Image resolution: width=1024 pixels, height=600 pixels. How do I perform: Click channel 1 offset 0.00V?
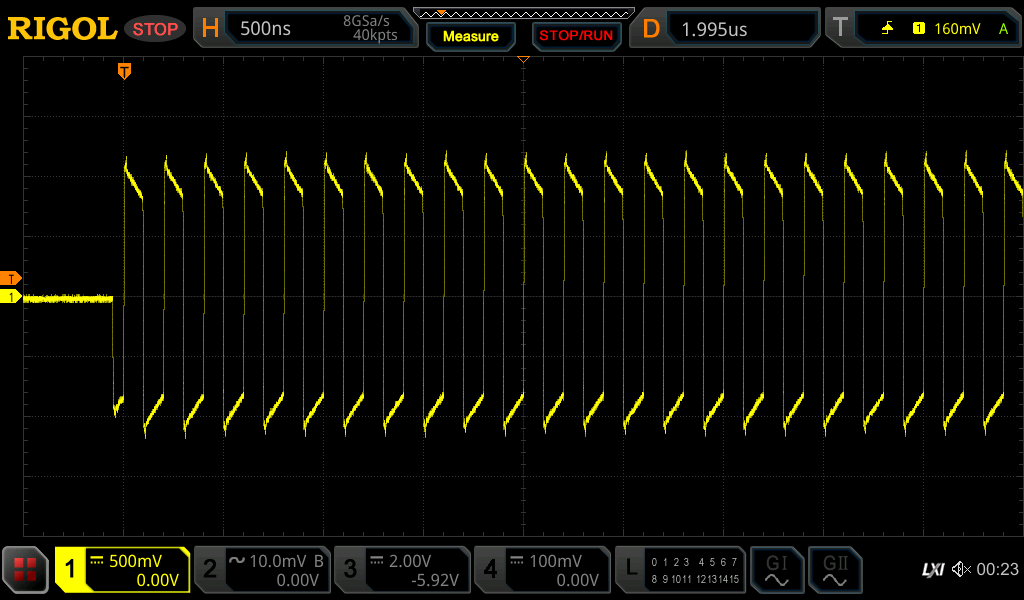point(157,580)
